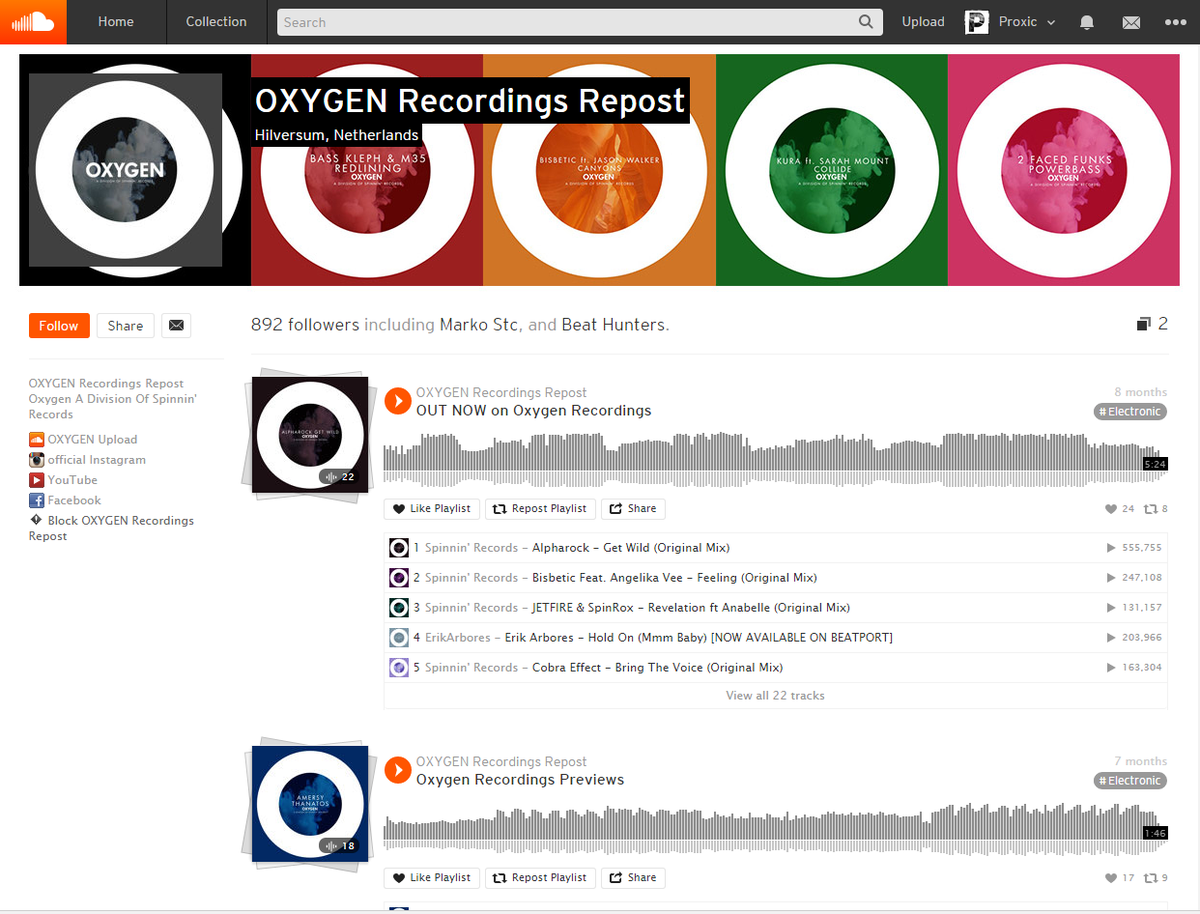Click the search magnifier icon

pos(866,22)
